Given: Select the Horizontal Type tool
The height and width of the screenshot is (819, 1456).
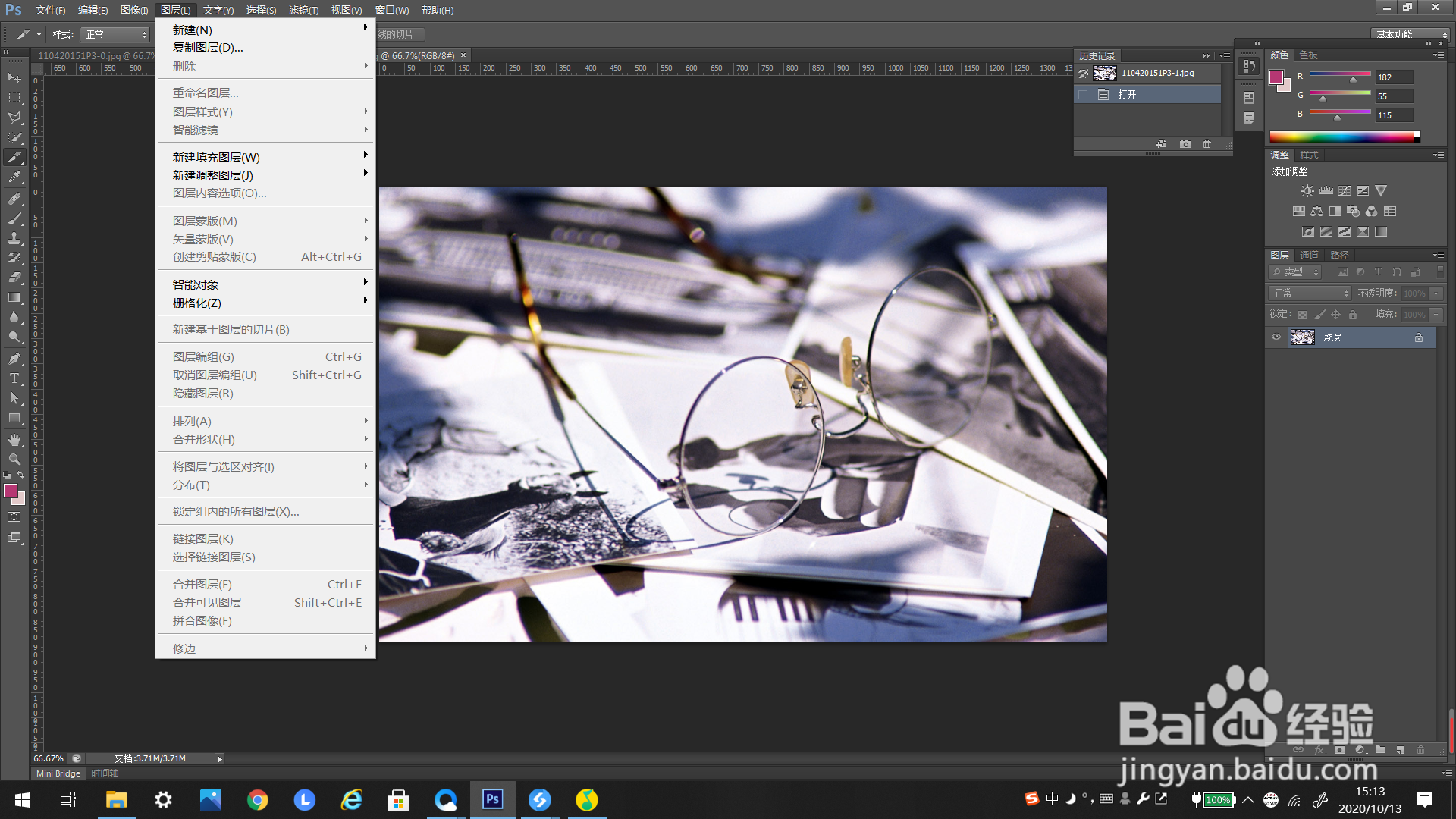Looking at the screenshot, I should 14,378.
